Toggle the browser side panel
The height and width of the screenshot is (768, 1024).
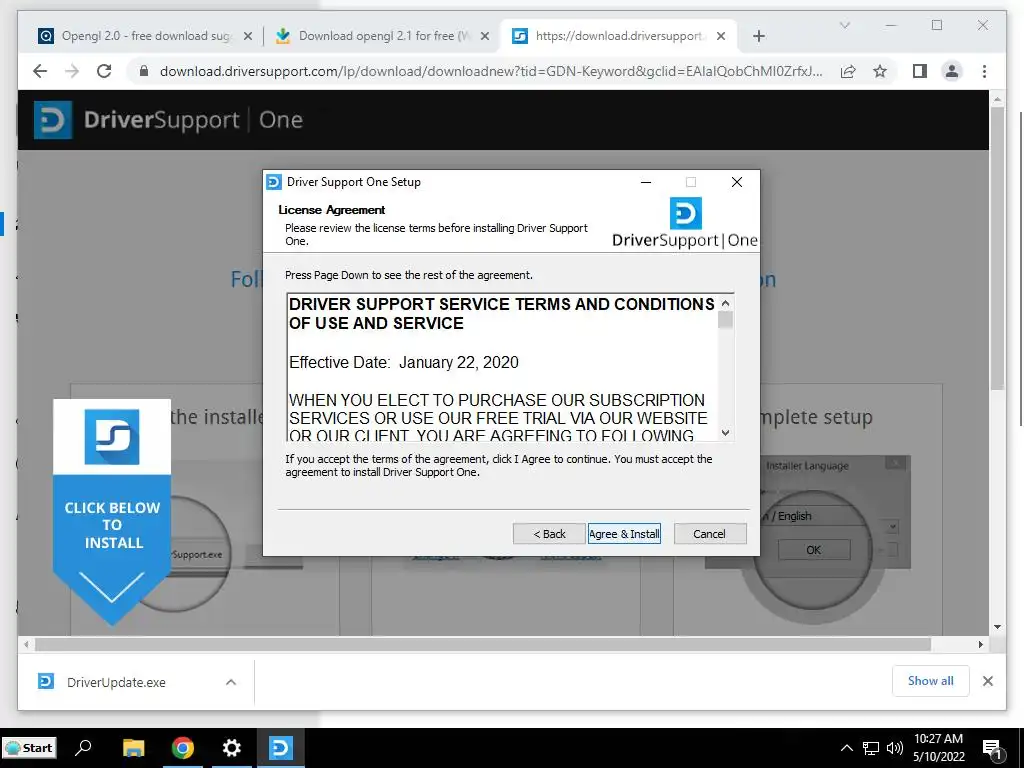920,71
